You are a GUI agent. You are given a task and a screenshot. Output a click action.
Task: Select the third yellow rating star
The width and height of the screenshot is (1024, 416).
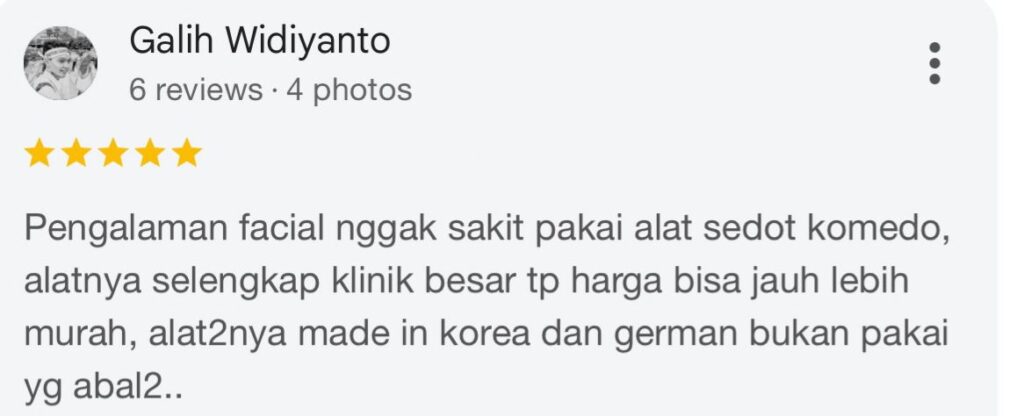click(x=113, y=153)
